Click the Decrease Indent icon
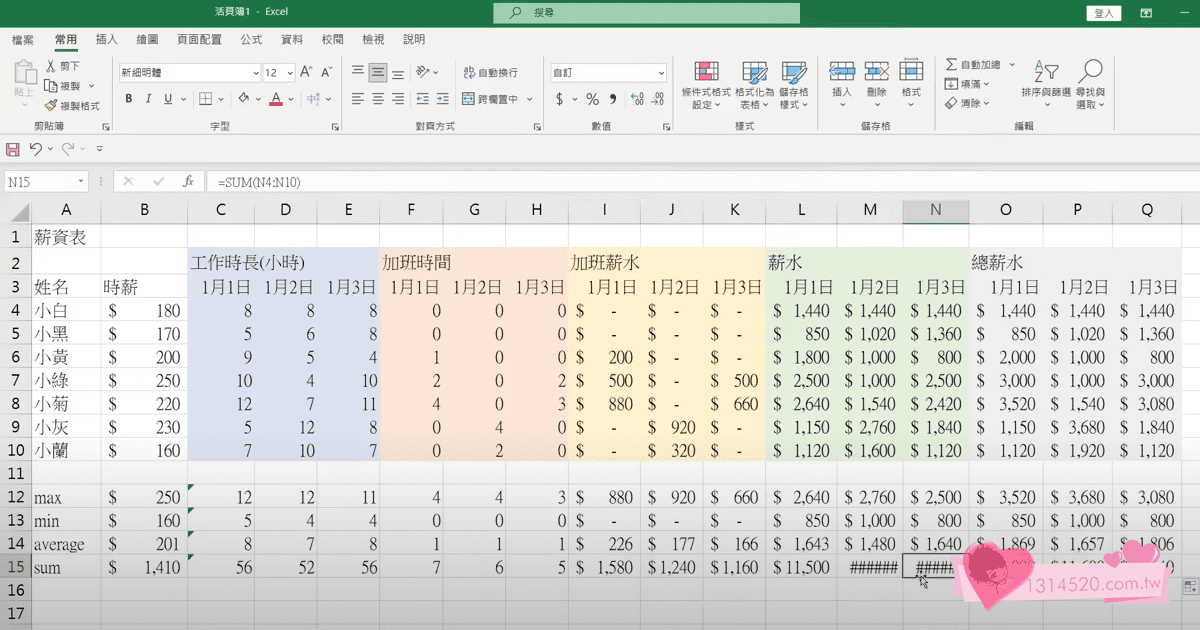The height and width of the screenshot is (630, 1200). tap(423, 99)
